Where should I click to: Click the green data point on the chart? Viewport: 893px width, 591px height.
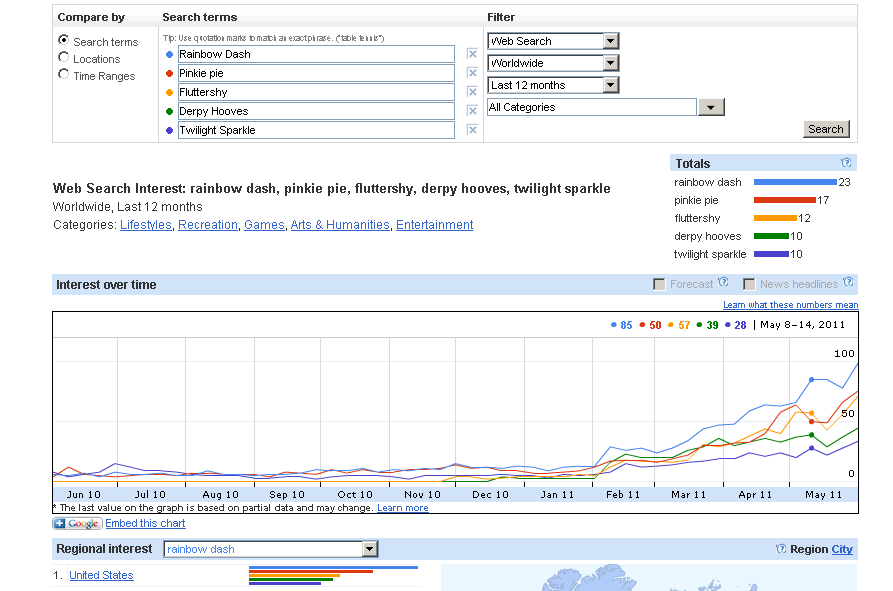[x=812, y=435]
